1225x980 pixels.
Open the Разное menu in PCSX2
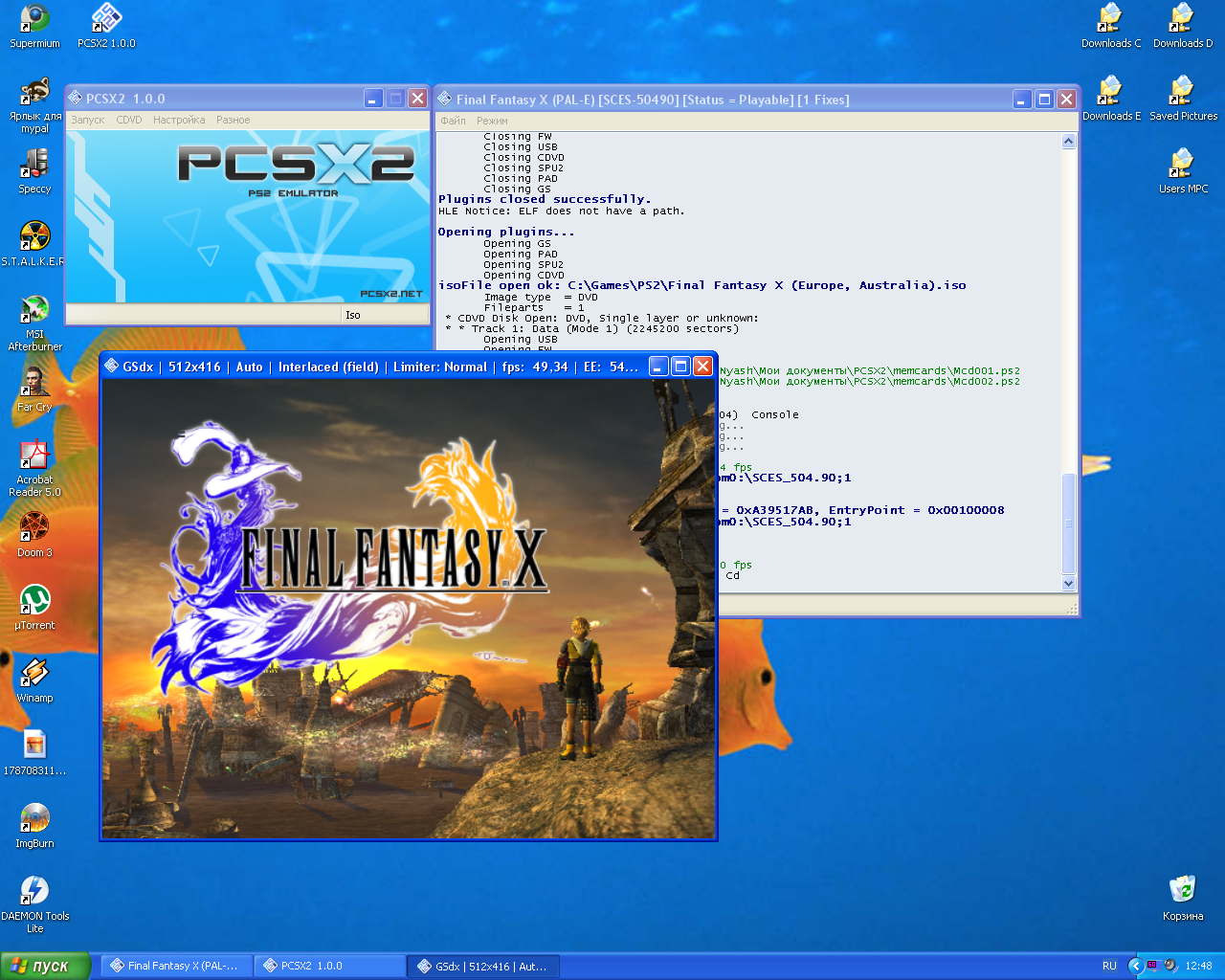[x=234, y=121]
